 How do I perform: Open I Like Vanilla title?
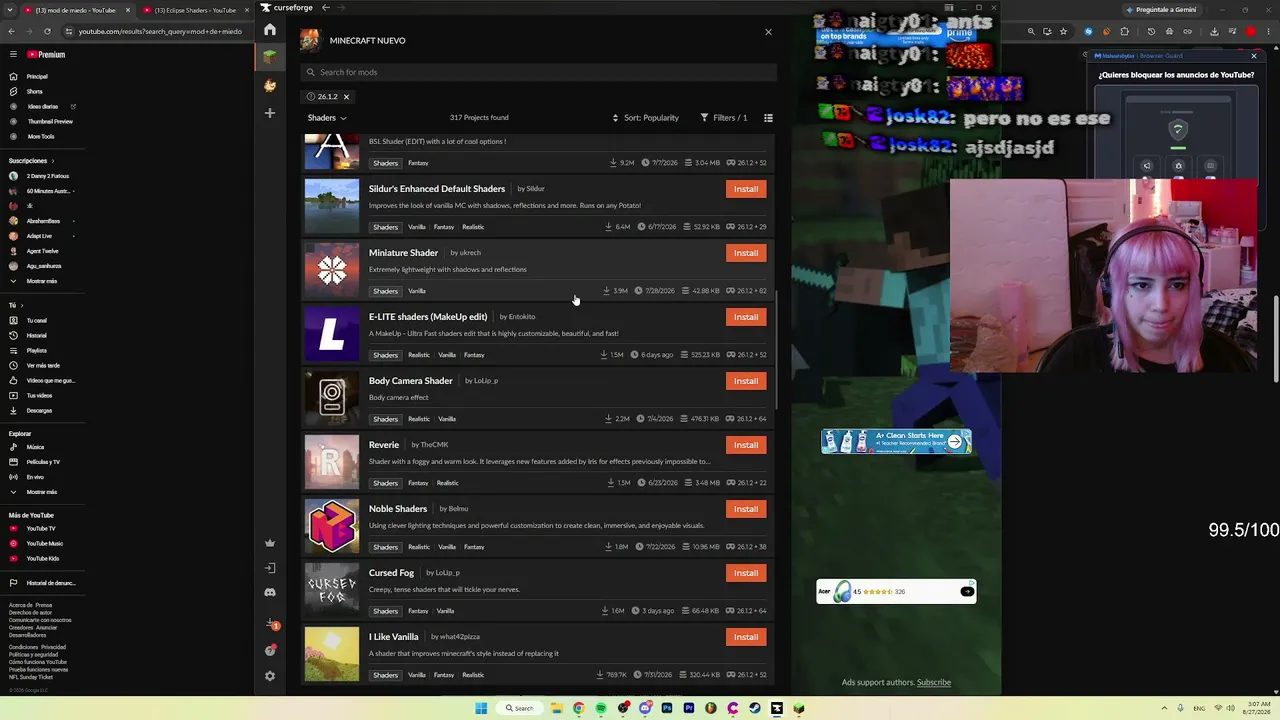pyautogui.click(x=394, y=637)
